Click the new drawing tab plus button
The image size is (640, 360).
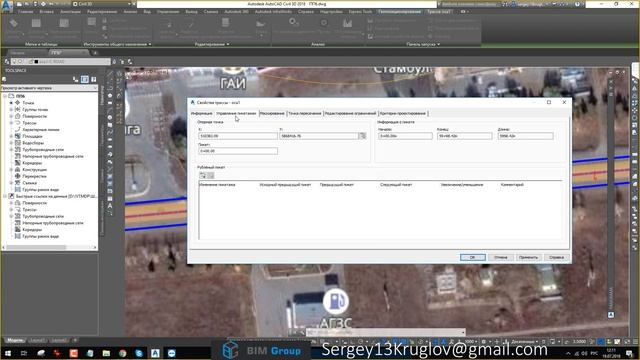95,53
